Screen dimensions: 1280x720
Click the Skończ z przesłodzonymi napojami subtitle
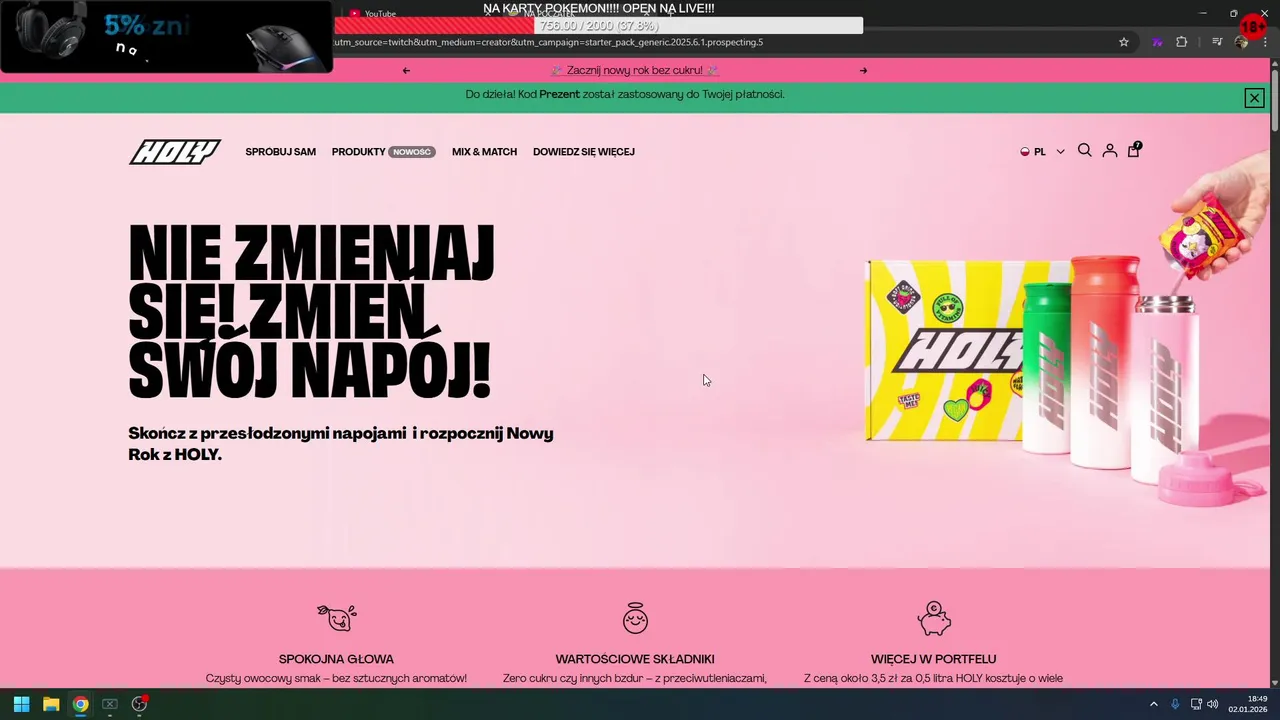(x=341, y=443)
